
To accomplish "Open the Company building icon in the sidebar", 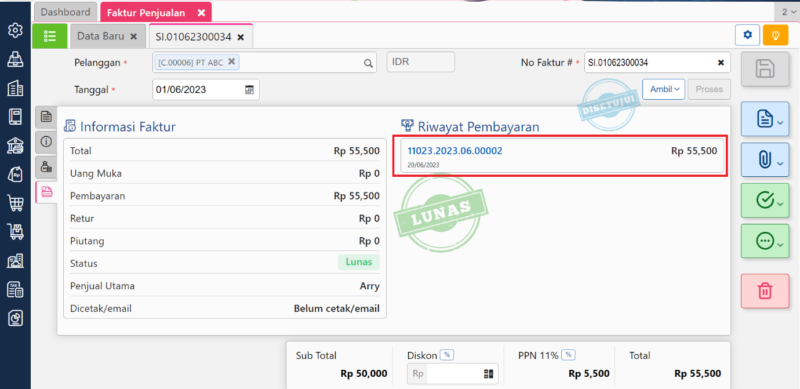I will click(x=15, y=88).
